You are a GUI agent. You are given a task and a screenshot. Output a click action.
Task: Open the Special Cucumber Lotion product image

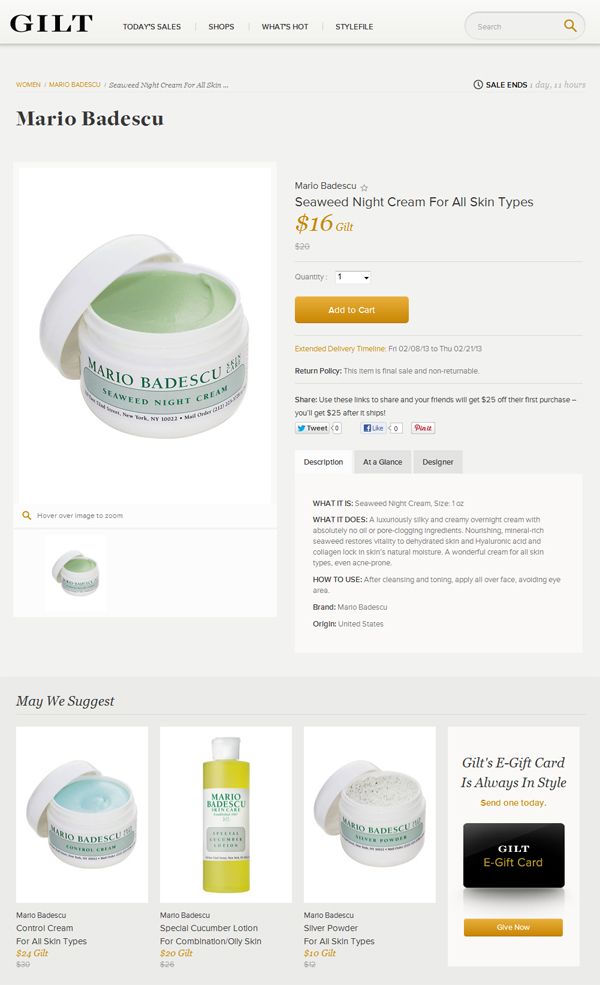click(226, 815)
